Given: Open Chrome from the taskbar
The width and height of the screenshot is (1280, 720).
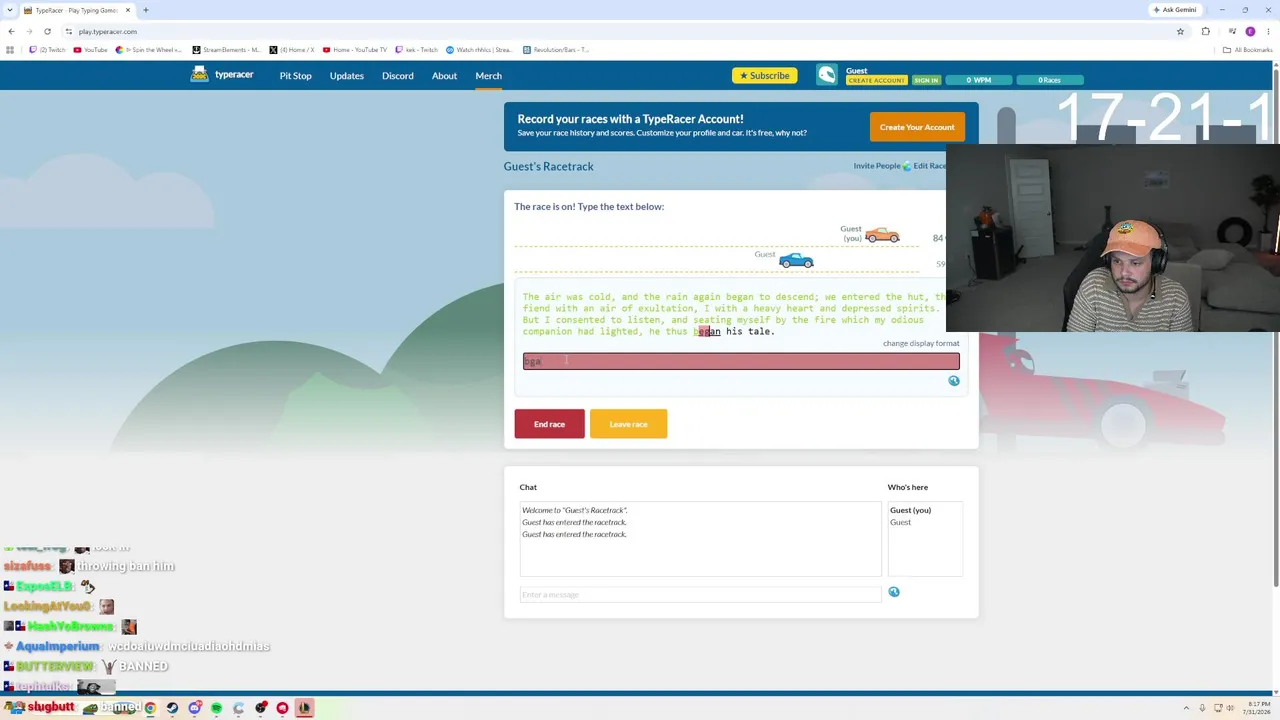Looking at the screenshot, I should click(x=150, y=708).
